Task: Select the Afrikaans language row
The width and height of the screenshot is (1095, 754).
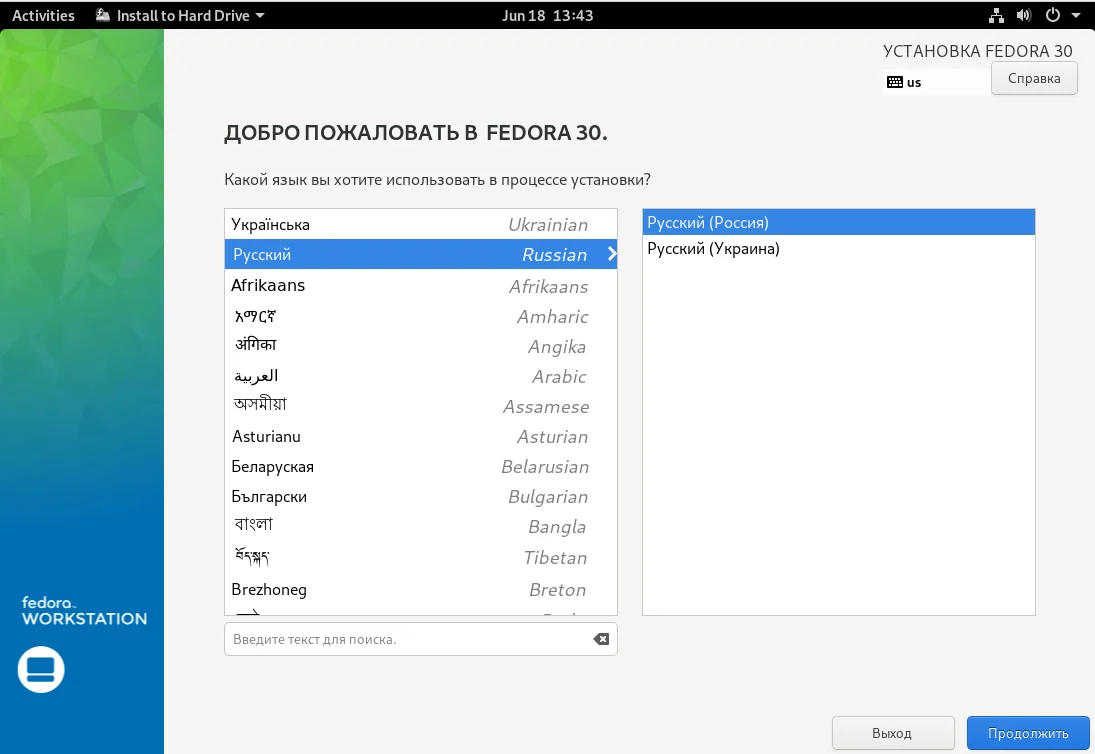Action: [x=420, y=286]
